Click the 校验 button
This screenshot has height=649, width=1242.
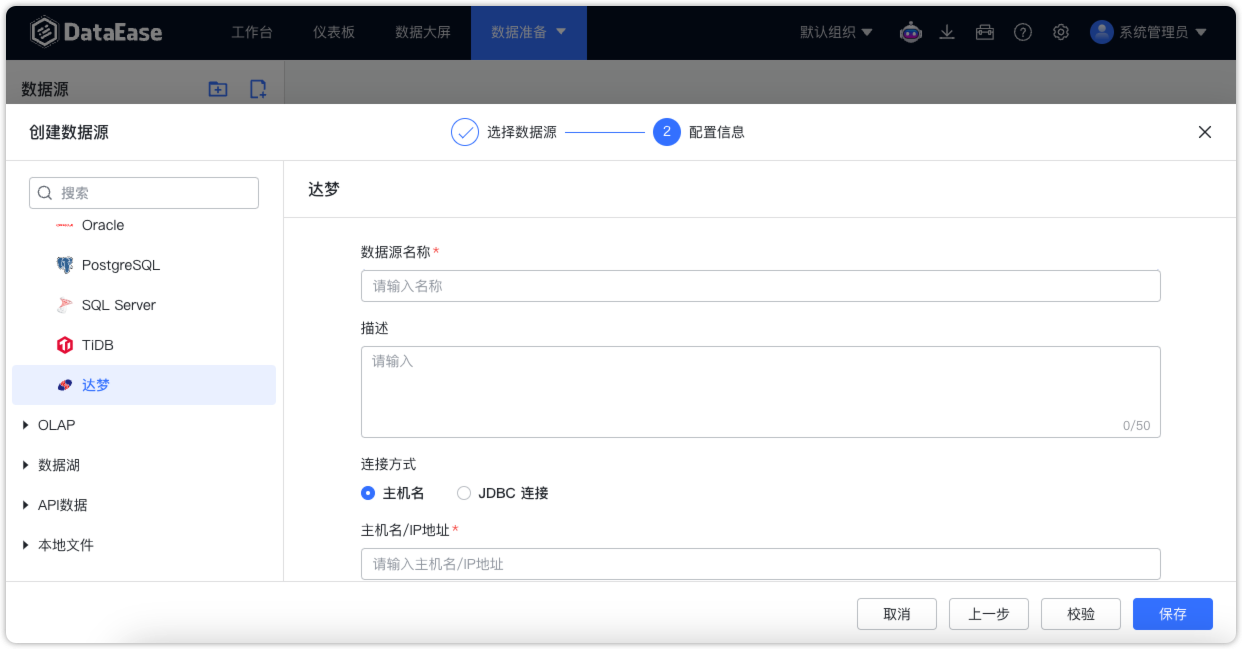tap(1080, 613)
